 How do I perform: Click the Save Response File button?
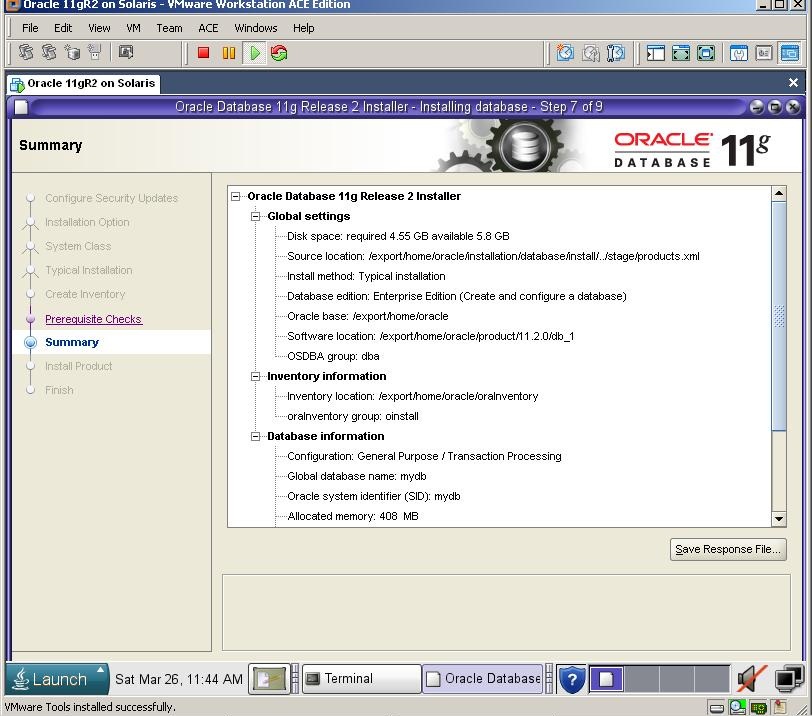pyautogui.click(x=728, y=549)
